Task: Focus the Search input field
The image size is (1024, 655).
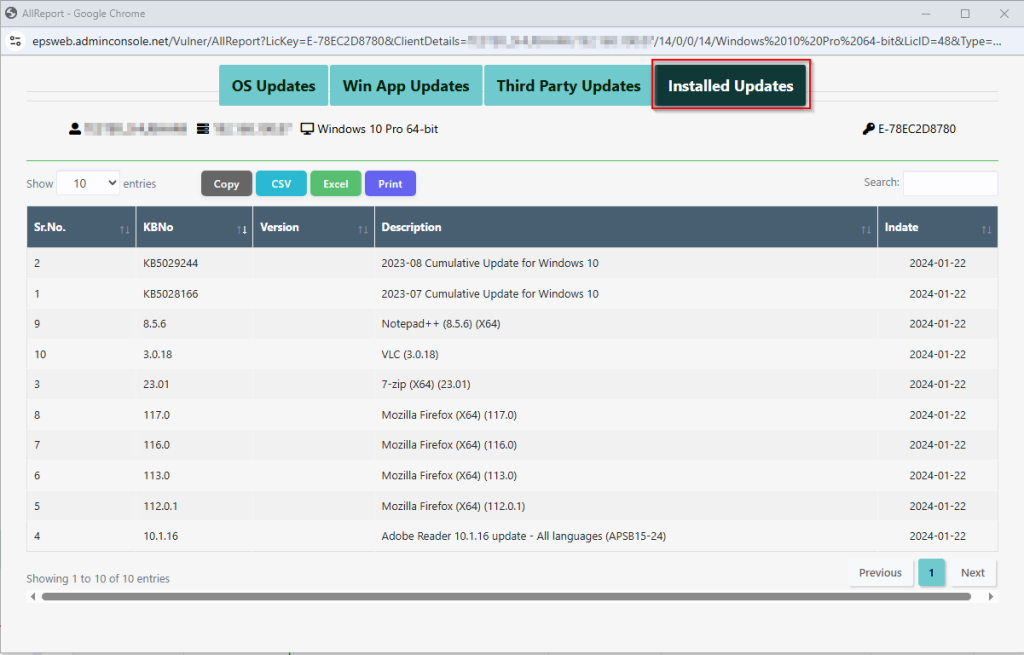Action: click(949, 183)
